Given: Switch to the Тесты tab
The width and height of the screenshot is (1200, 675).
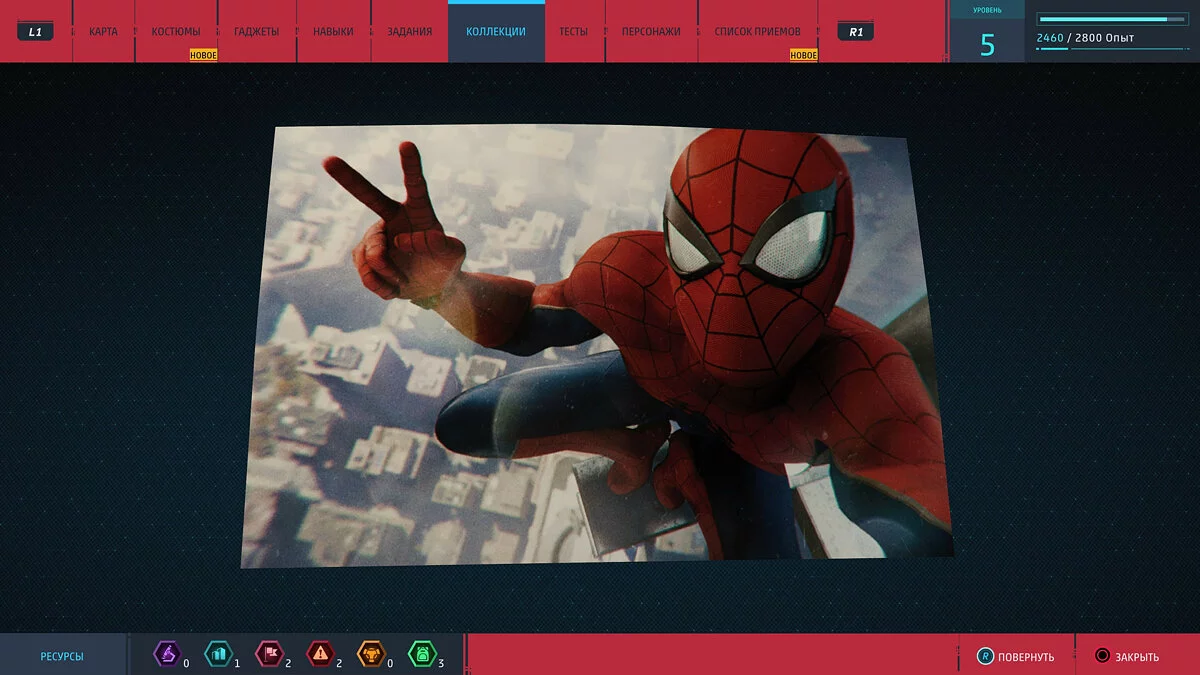Looking at the screenshot, I should point(574,32).
